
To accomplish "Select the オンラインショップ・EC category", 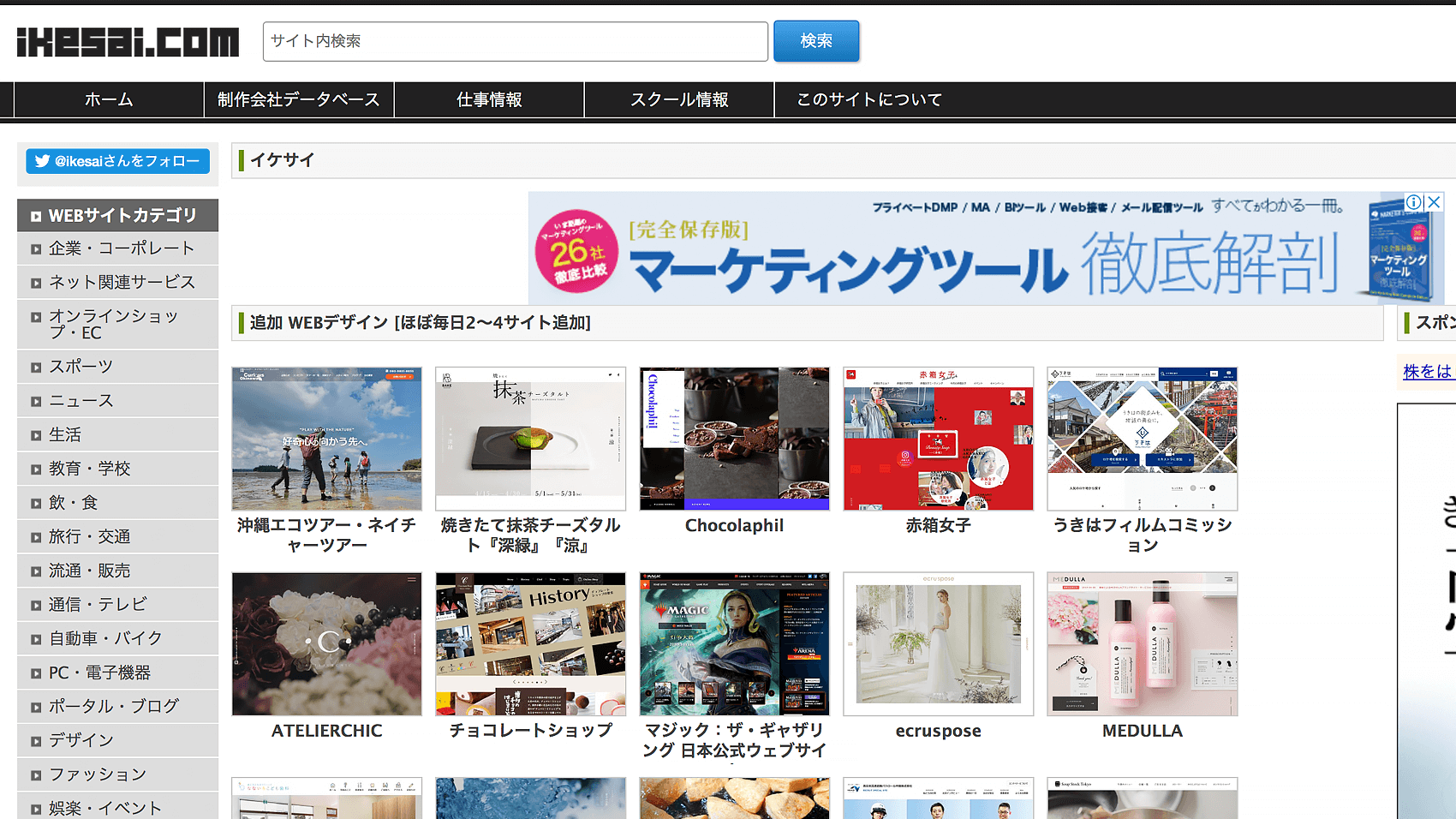I will (118, 324).
